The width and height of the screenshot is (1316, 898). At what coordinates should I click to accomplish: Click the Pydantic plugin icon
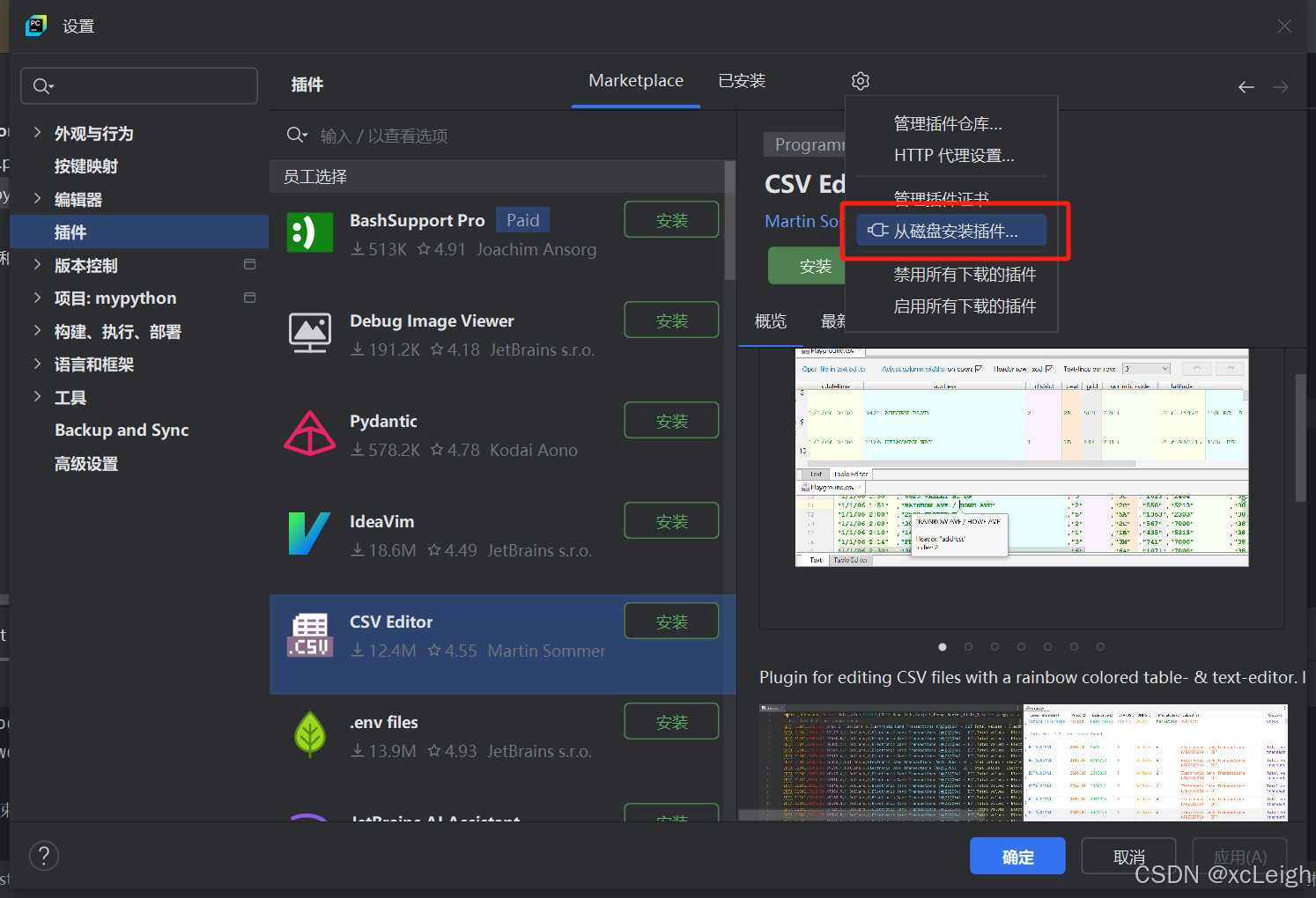tap(310, 433)
